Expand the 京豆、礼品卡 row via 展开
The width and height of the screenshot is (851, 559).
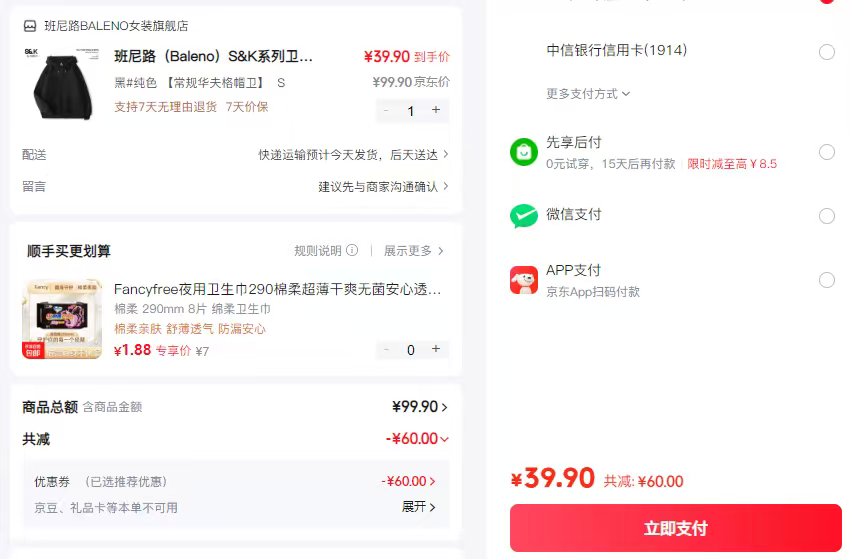419,507
